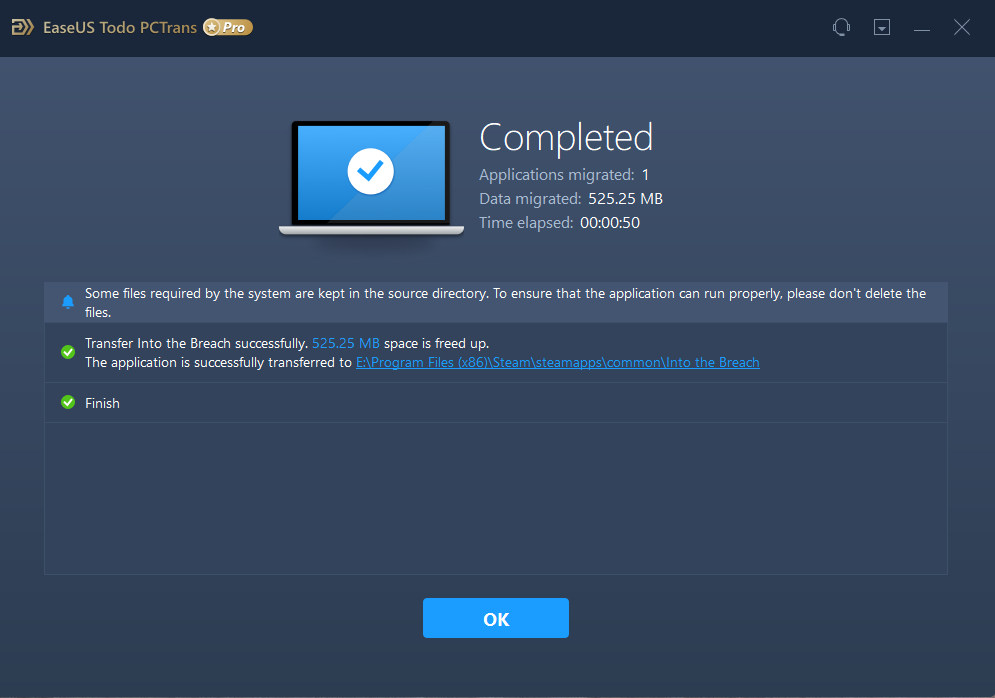Click the laptop checkmark illustration
995x698 pixels.
pos(371,178)
